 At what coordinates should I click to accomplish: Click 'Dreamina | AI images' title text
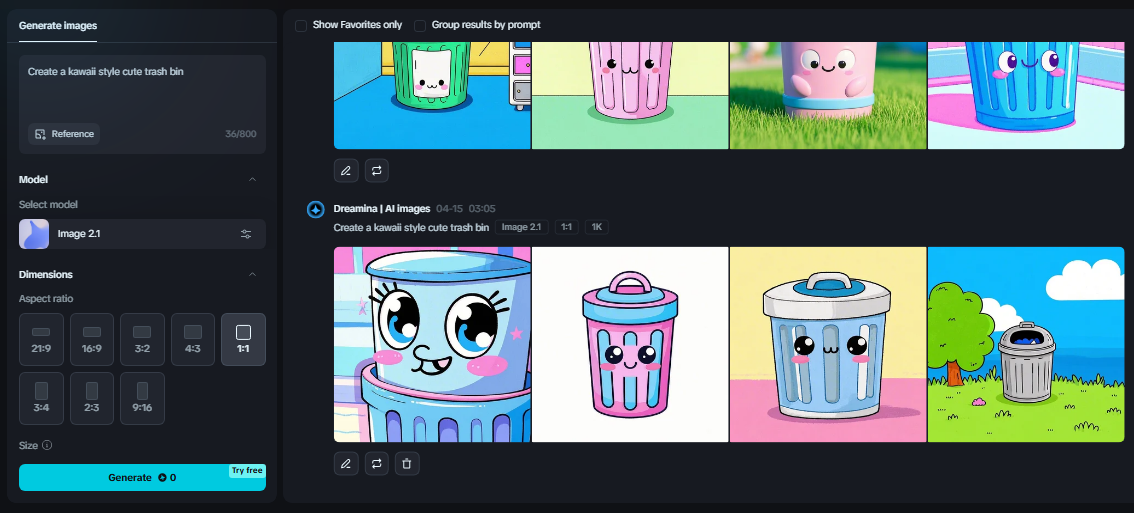coord(382,209)
